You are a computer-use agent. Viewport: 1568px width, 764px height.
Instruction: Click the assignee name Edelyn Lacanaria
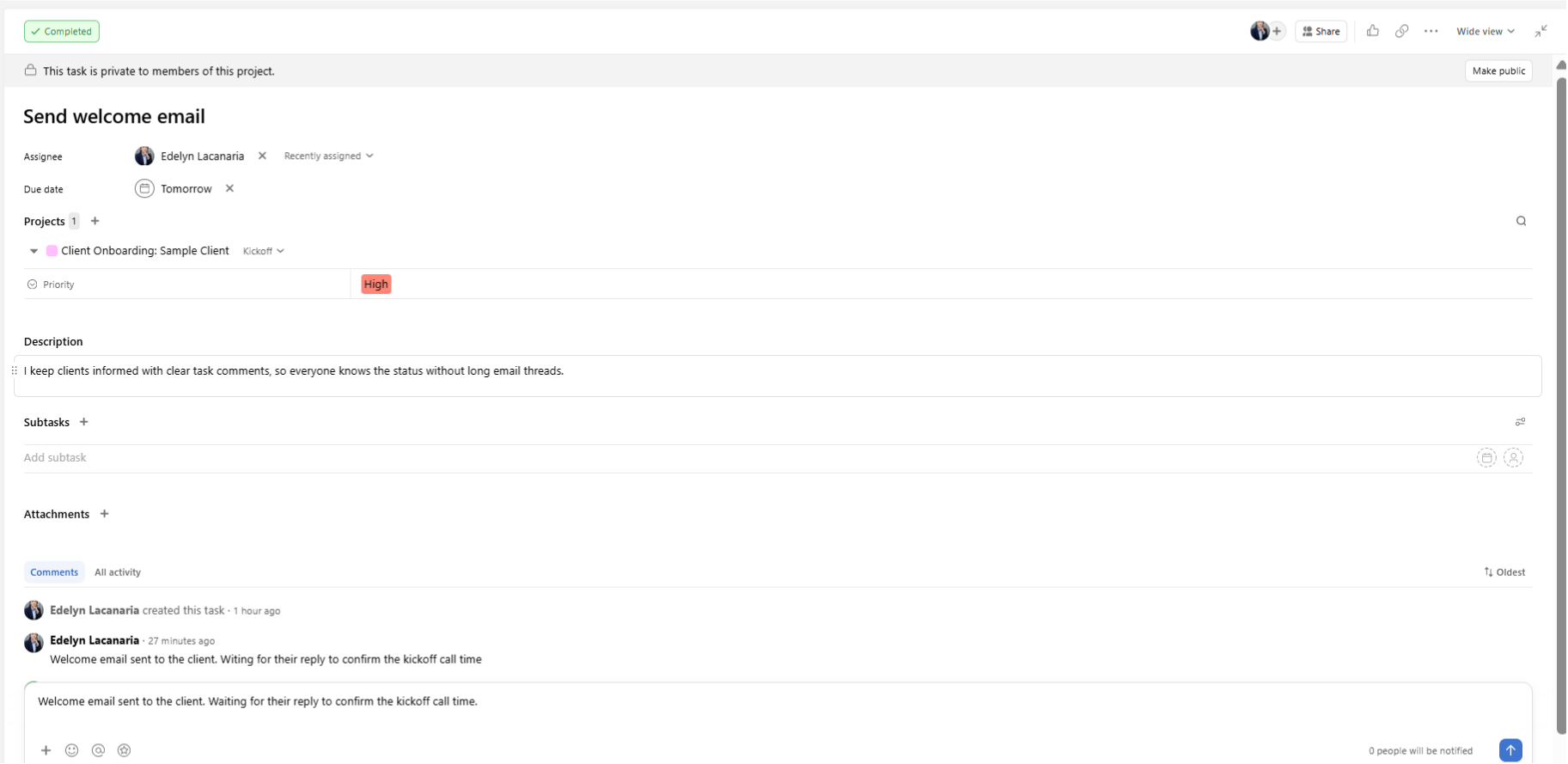(202, 156)
